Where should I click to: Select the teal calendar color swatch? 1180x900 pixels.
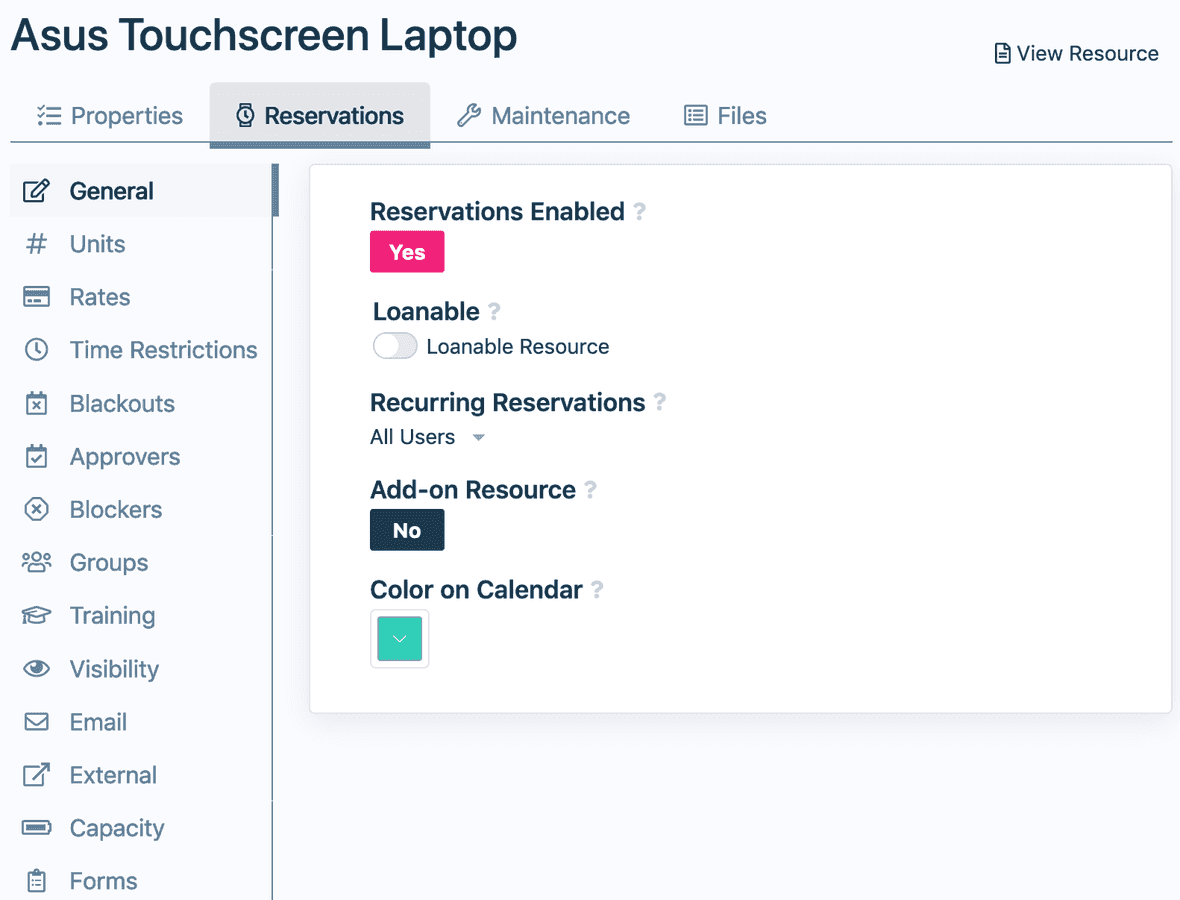point(399,638)
